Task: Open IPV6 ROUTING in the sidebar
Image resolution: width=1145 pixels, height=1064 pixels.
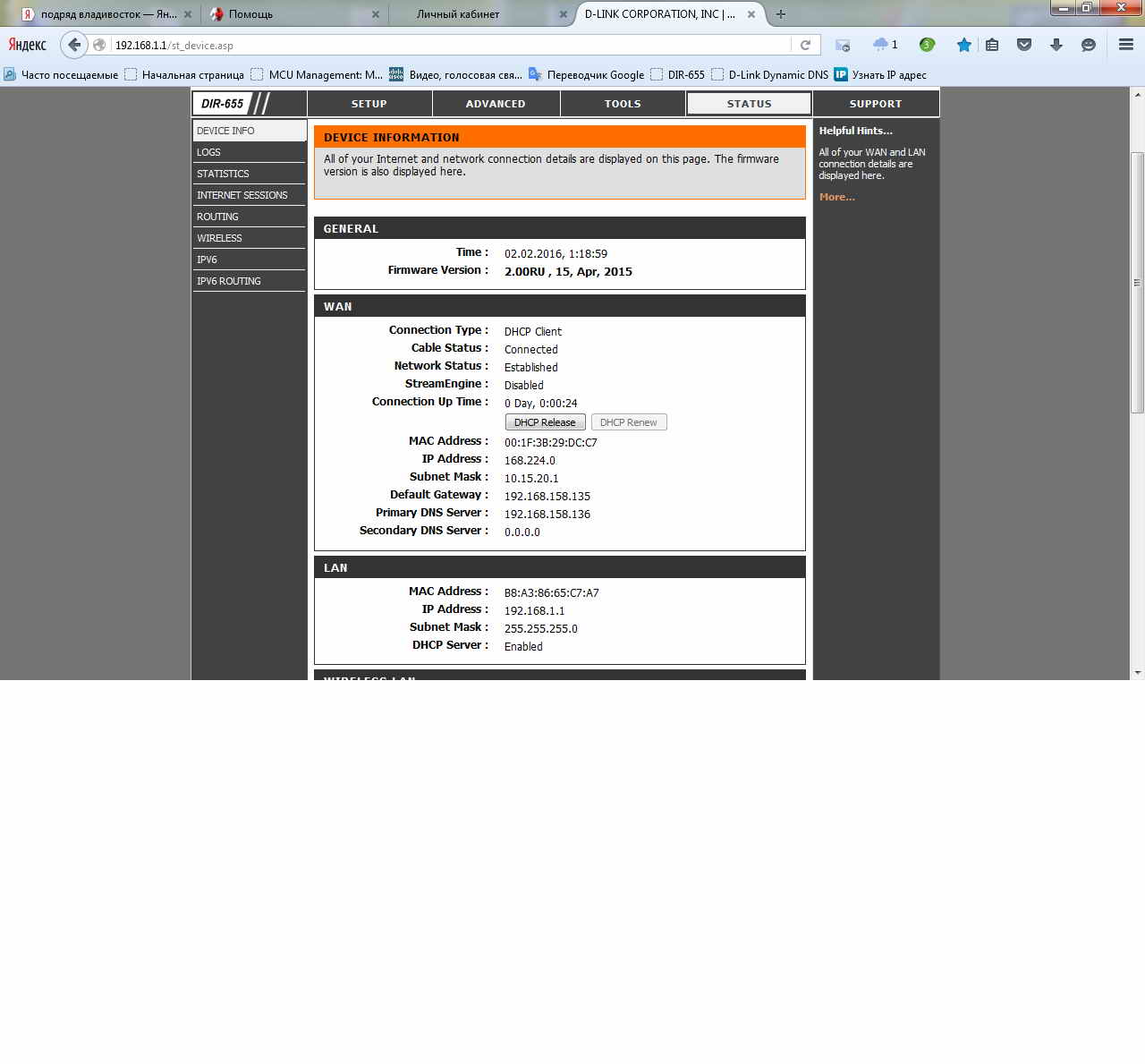Action: tap(250, 281)
